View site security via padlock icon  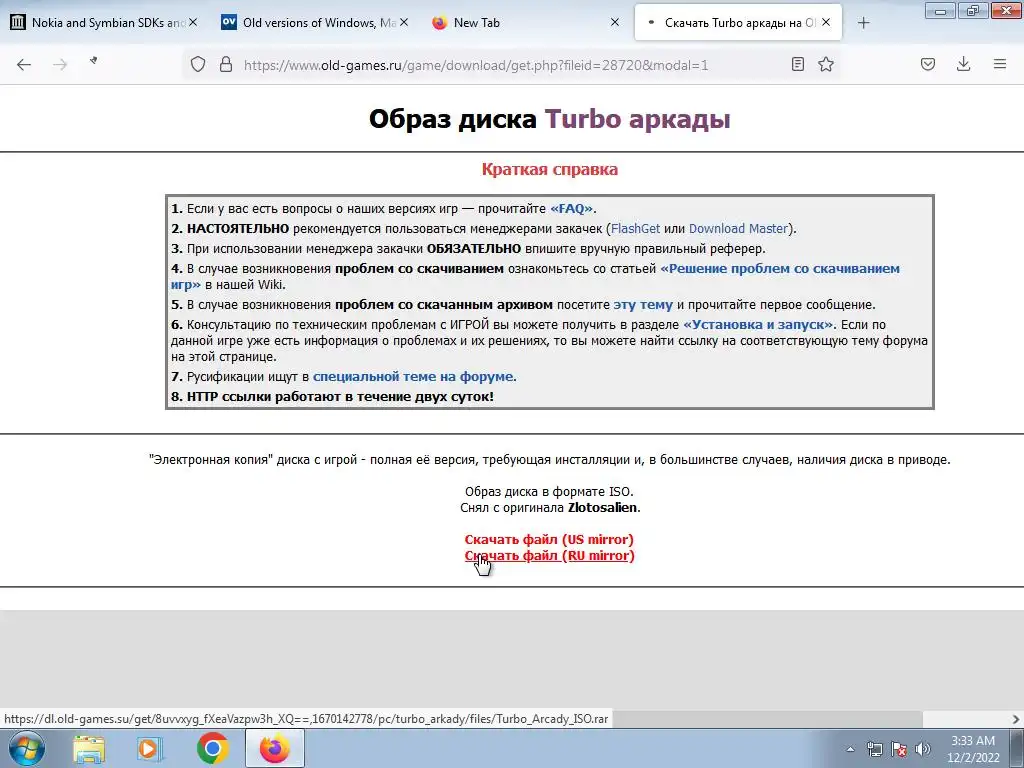[x=226, y=64]
